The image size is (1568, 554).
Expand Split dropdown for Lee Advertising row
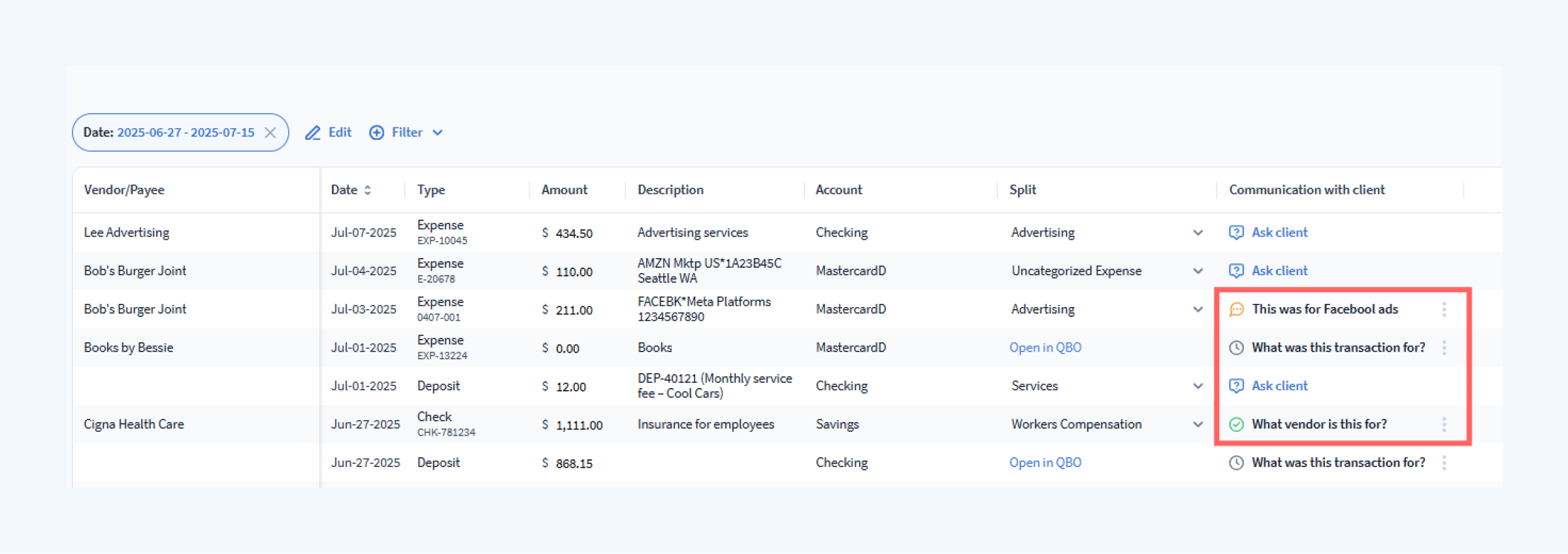coord(1198,233)
